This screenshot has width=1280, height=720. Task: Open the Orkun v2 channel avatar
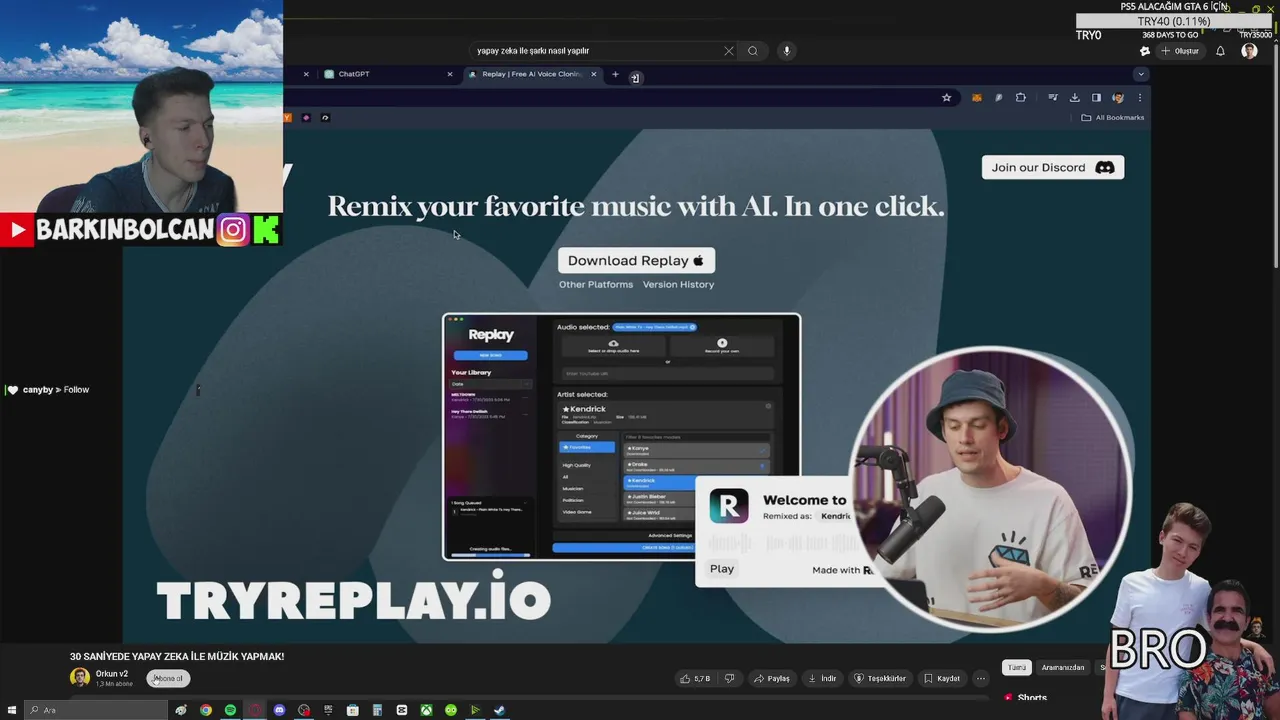click(x=80, y=678)
